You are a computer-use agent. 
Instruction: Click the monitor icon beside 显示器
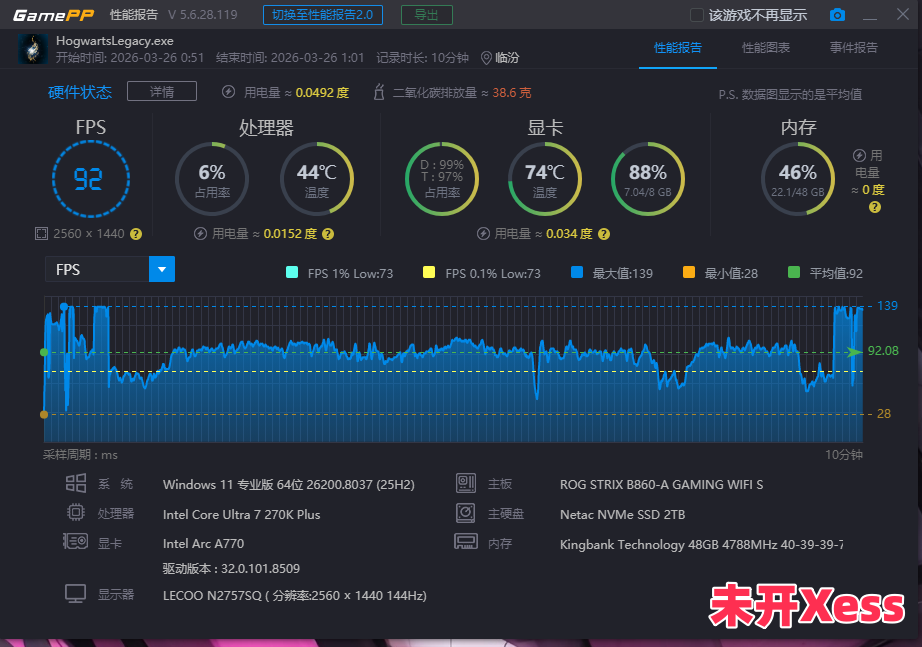pos(75,593)
